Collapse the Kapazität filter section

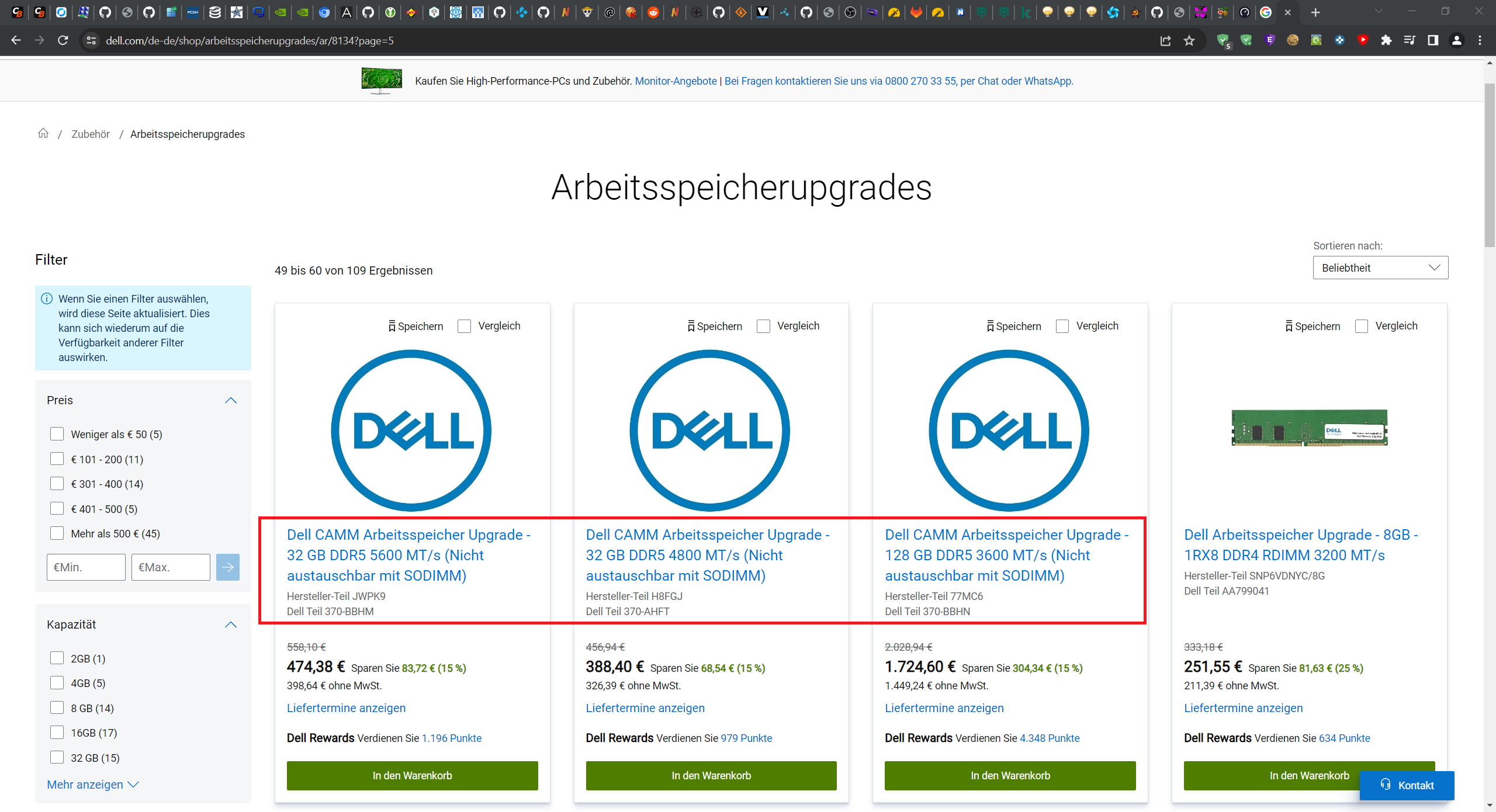(231, 624)
